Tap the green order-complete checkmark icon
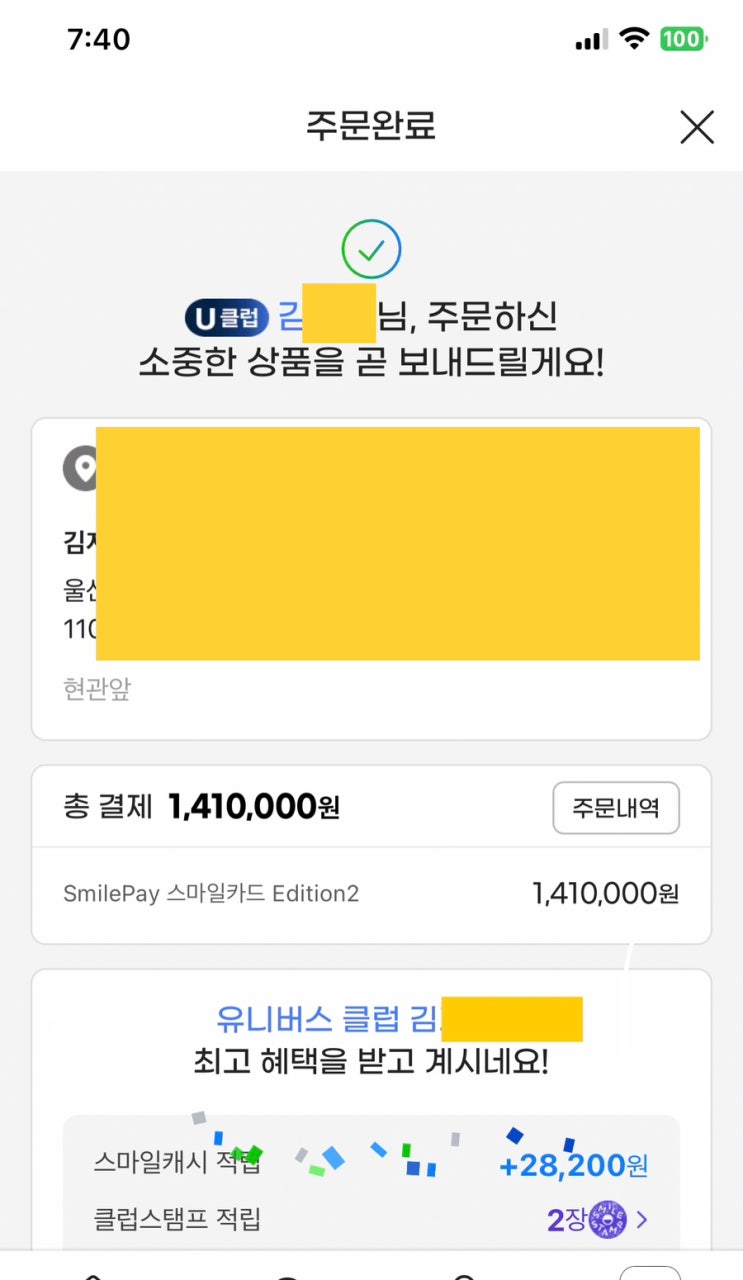The image size is (743, 1280). (371, 249)
